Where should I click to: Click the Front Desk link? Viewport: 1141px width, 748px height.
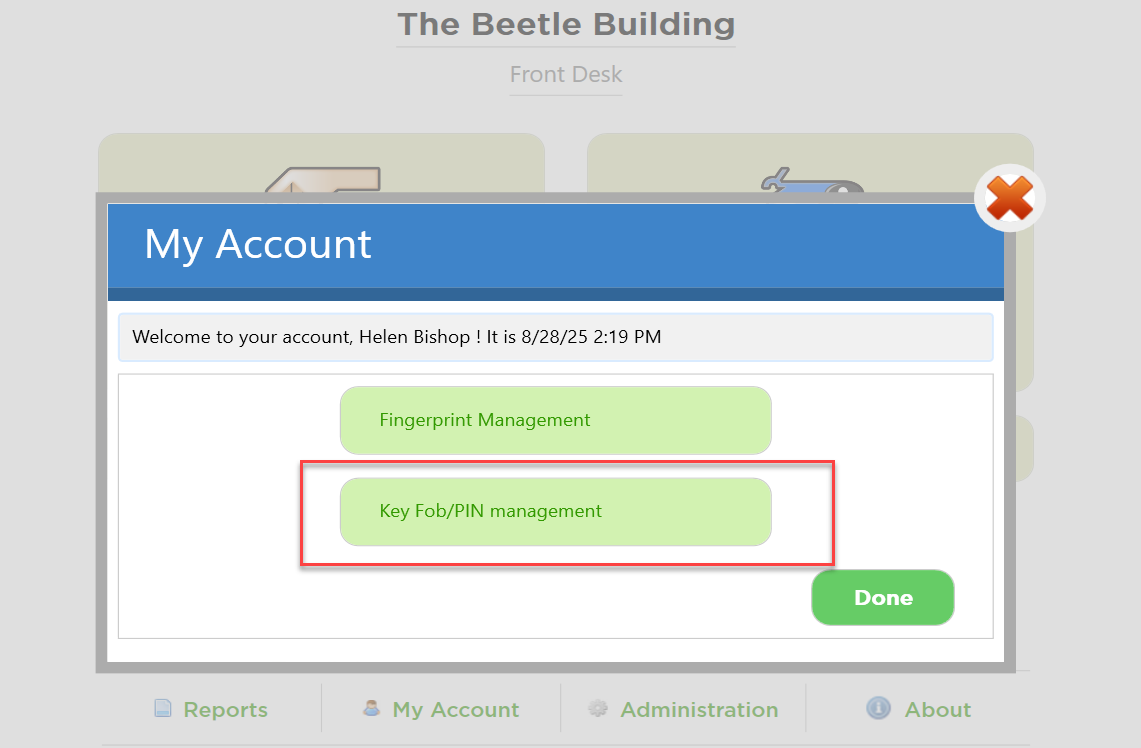click(x=566, y=74)
